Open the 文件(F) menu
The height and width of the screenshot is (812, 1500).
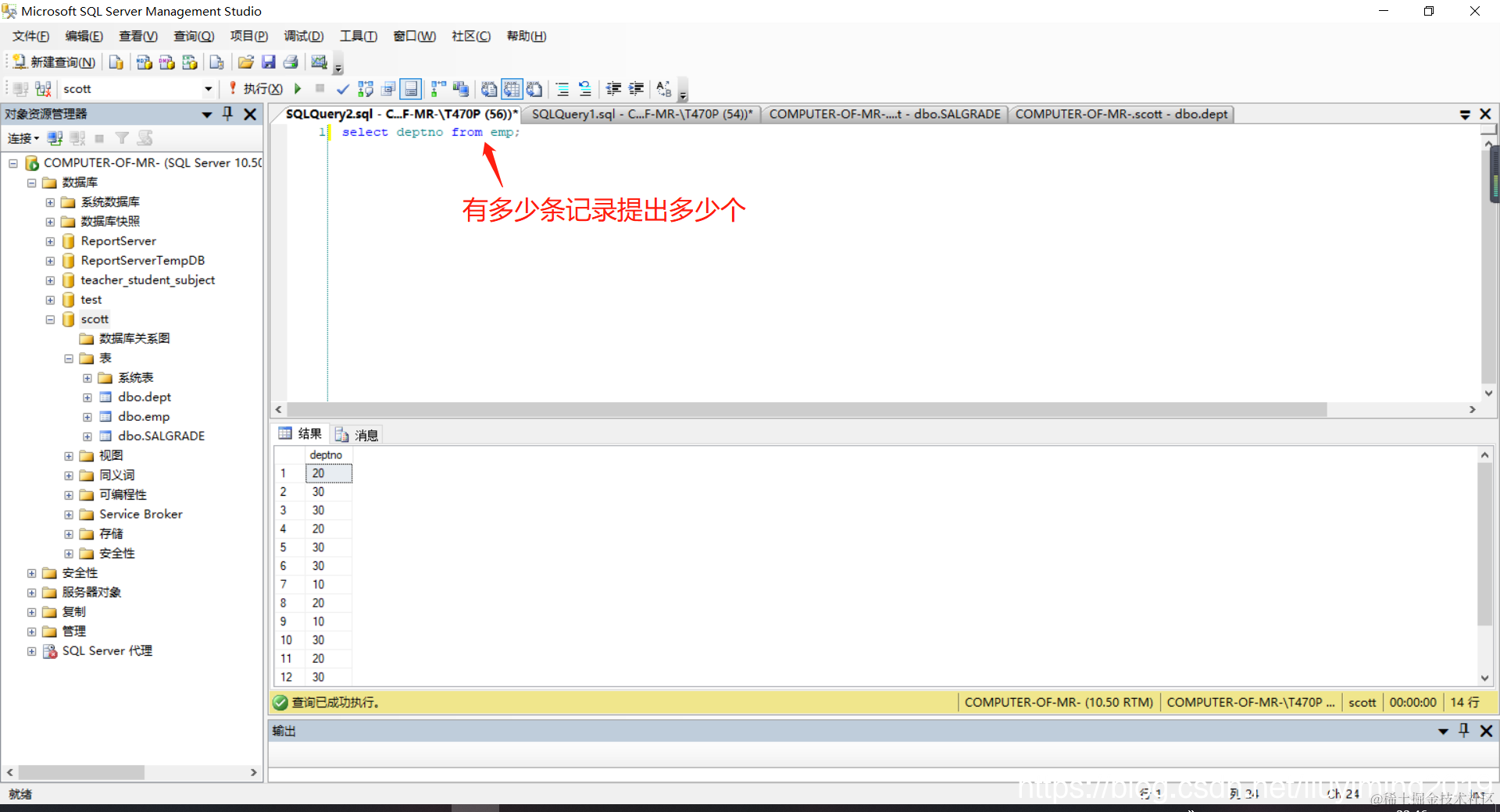30,36
